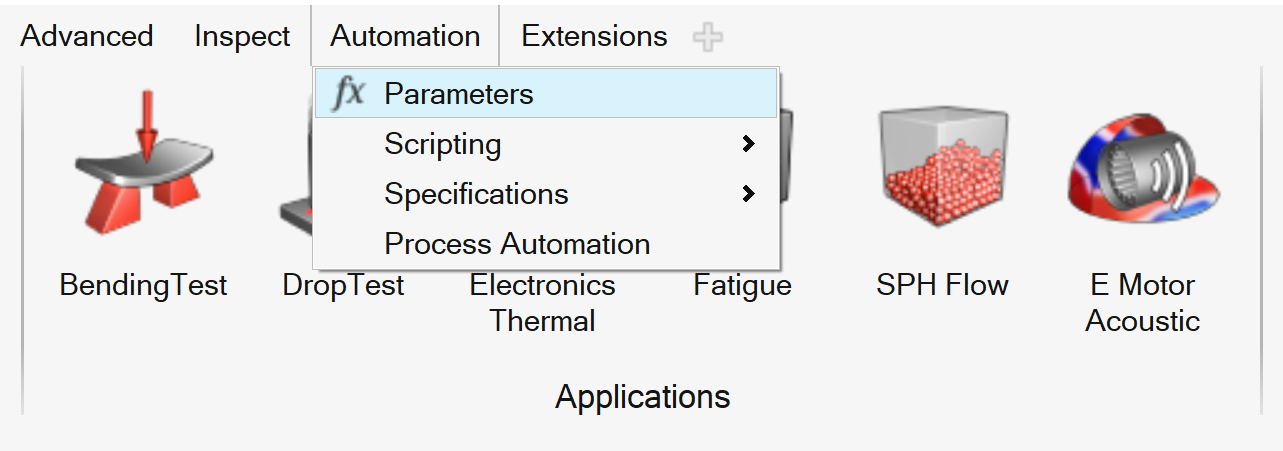
Task: Switch to the Advanced ribbon tab
Action: pos(86,37)
